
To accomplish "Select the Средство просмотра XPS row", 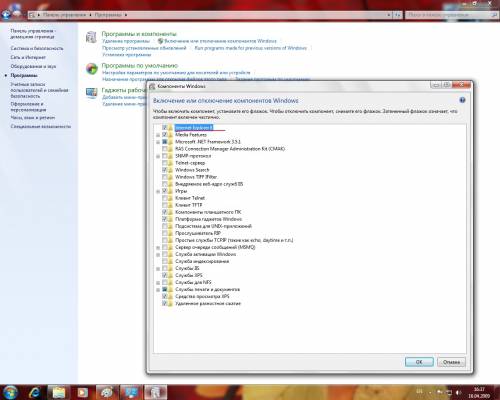I will [x=202, y=297].
